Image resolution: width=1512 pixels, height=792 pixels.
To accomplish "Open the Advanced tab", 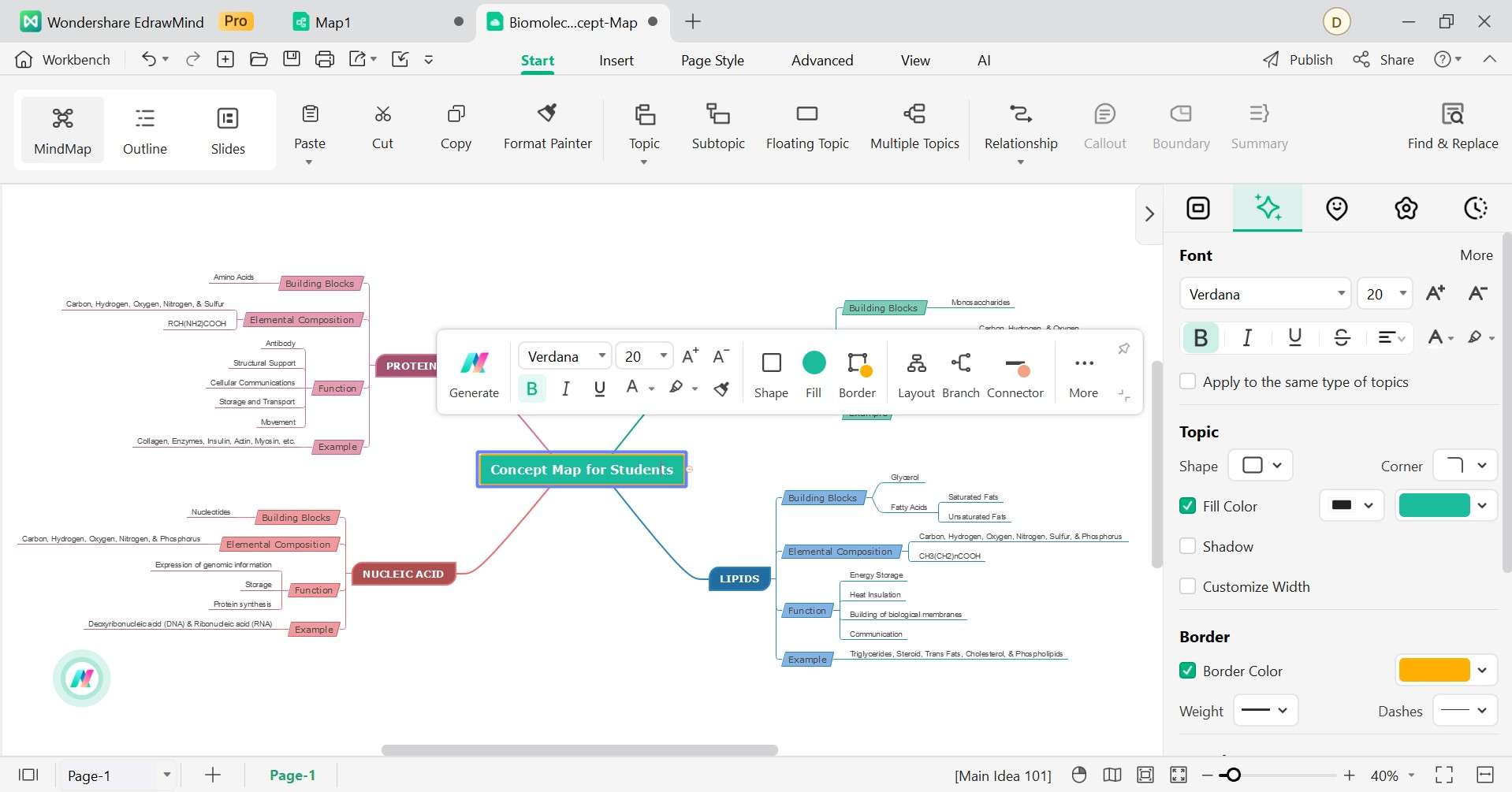I will 821,60.
